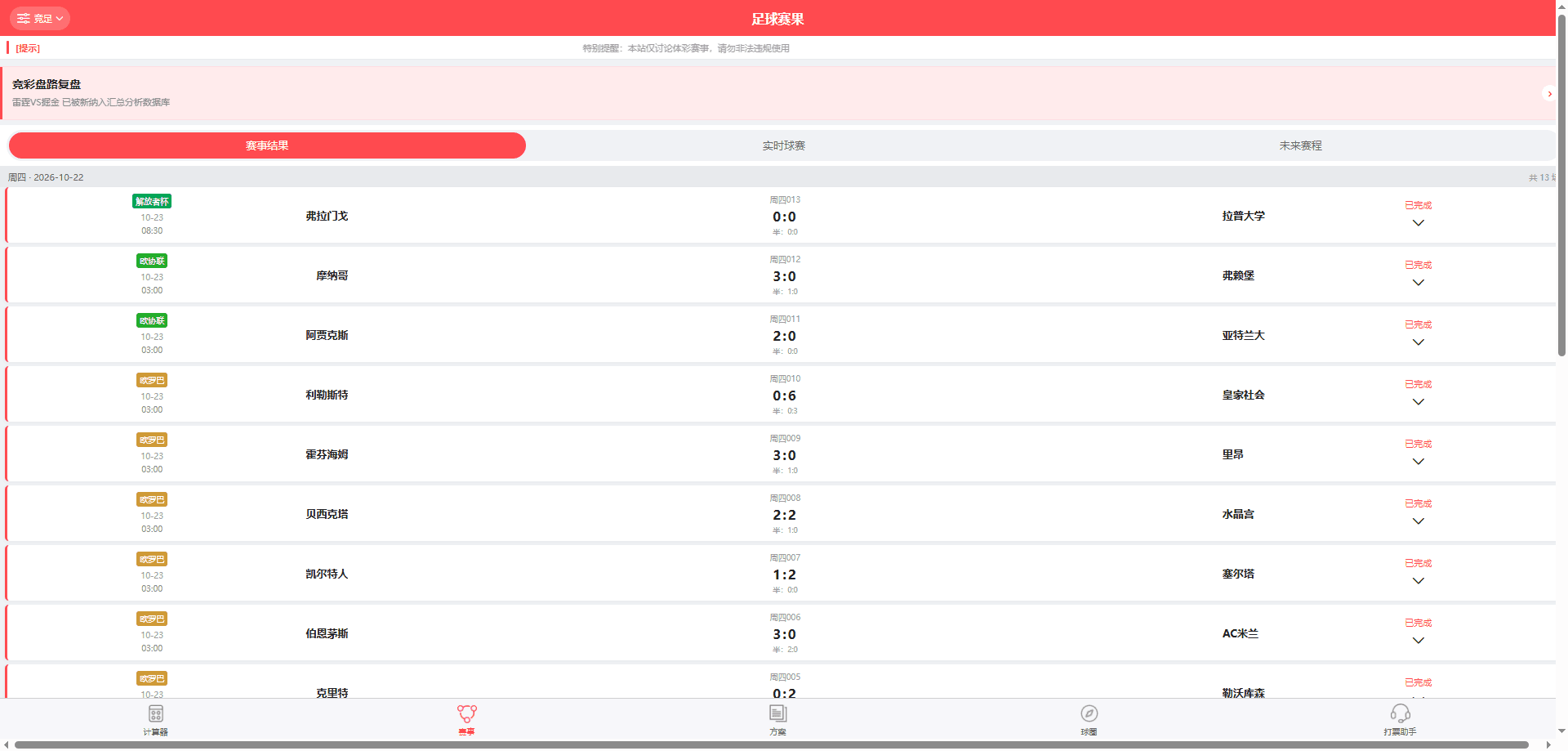
Task: Expand details for 摩纳哥 vs 弗赖堡
Action: [1419, 283]
